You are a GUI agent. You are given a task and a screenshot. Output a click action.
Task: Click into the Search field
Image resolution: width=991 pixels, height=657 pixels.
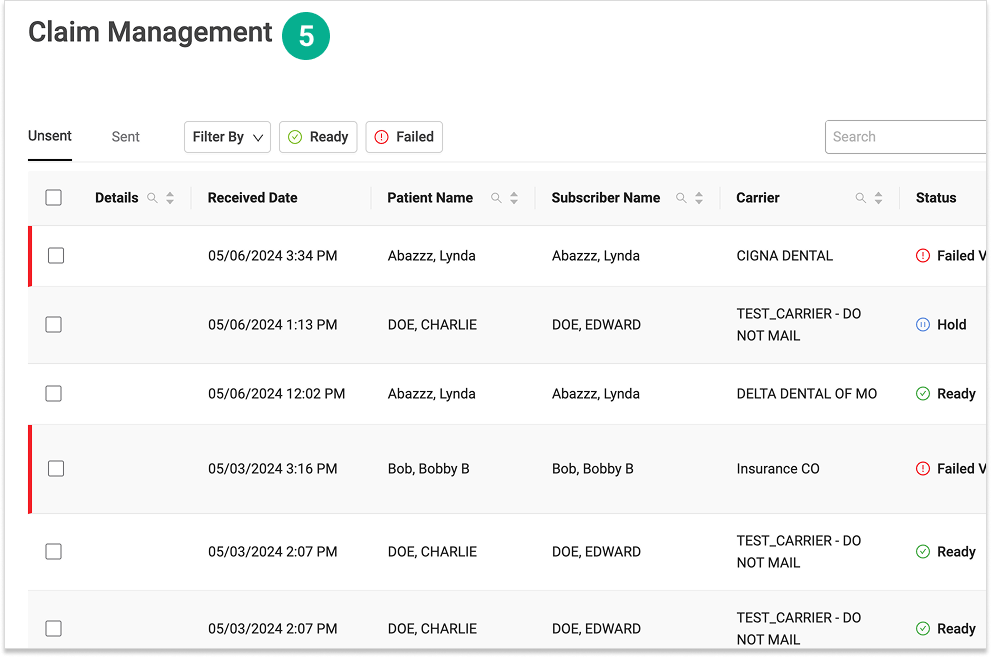(x=905, y=137)
